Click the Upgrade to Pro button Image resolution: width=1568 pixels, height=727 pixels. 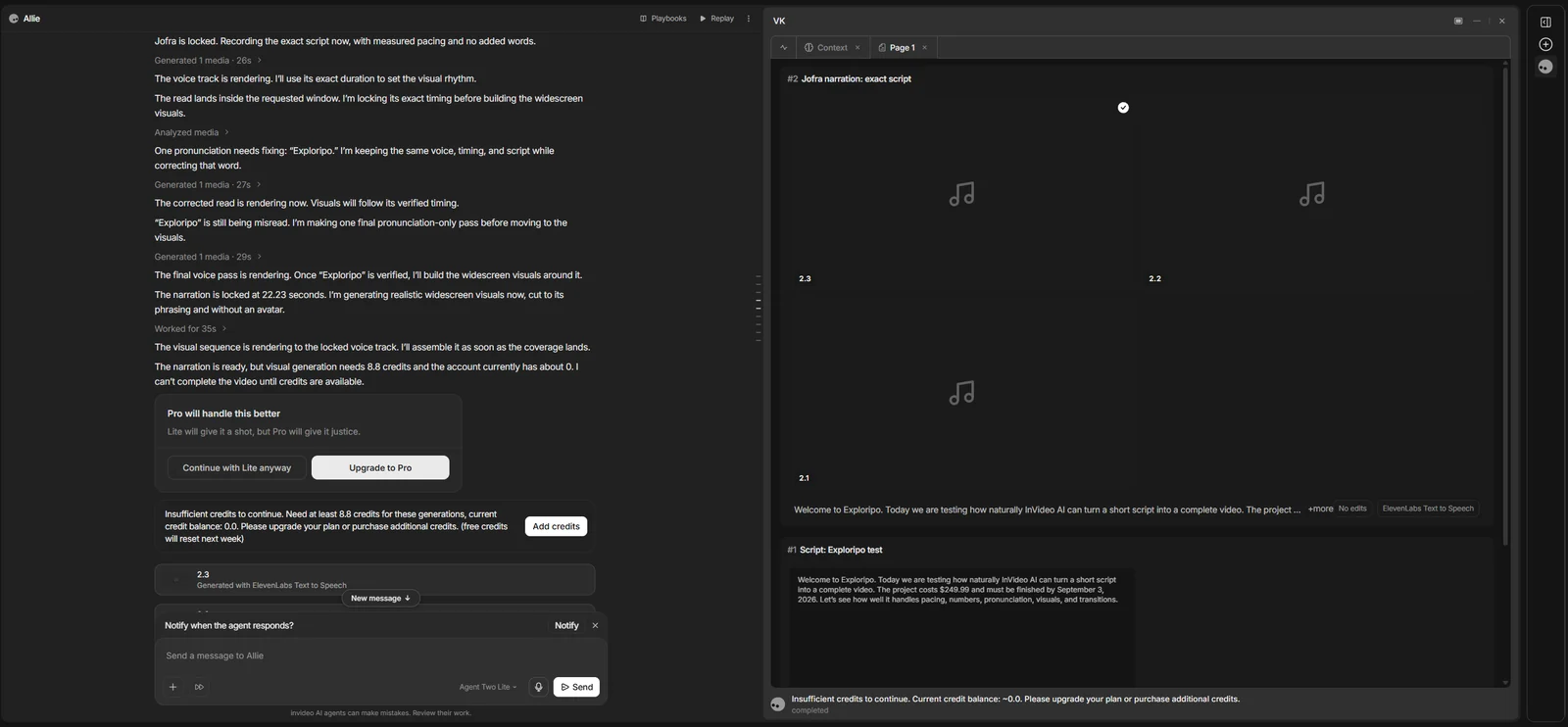click(380, 467)
